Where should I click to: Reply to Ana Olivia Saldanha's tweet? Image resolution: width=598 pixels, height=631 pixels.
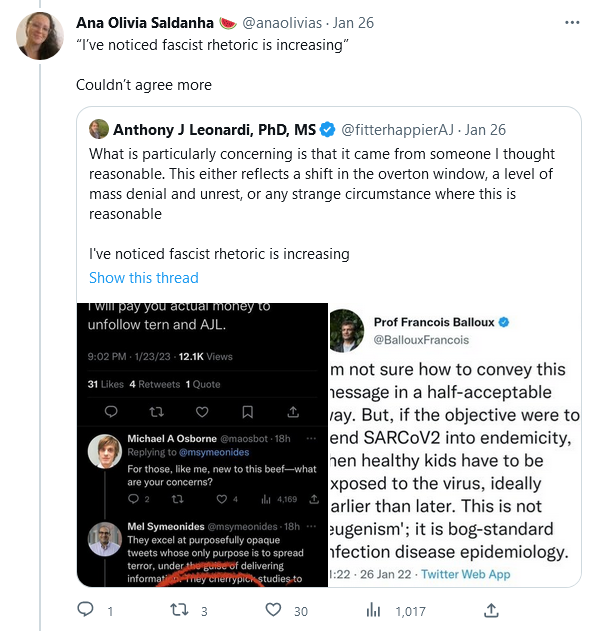[85, 610]
